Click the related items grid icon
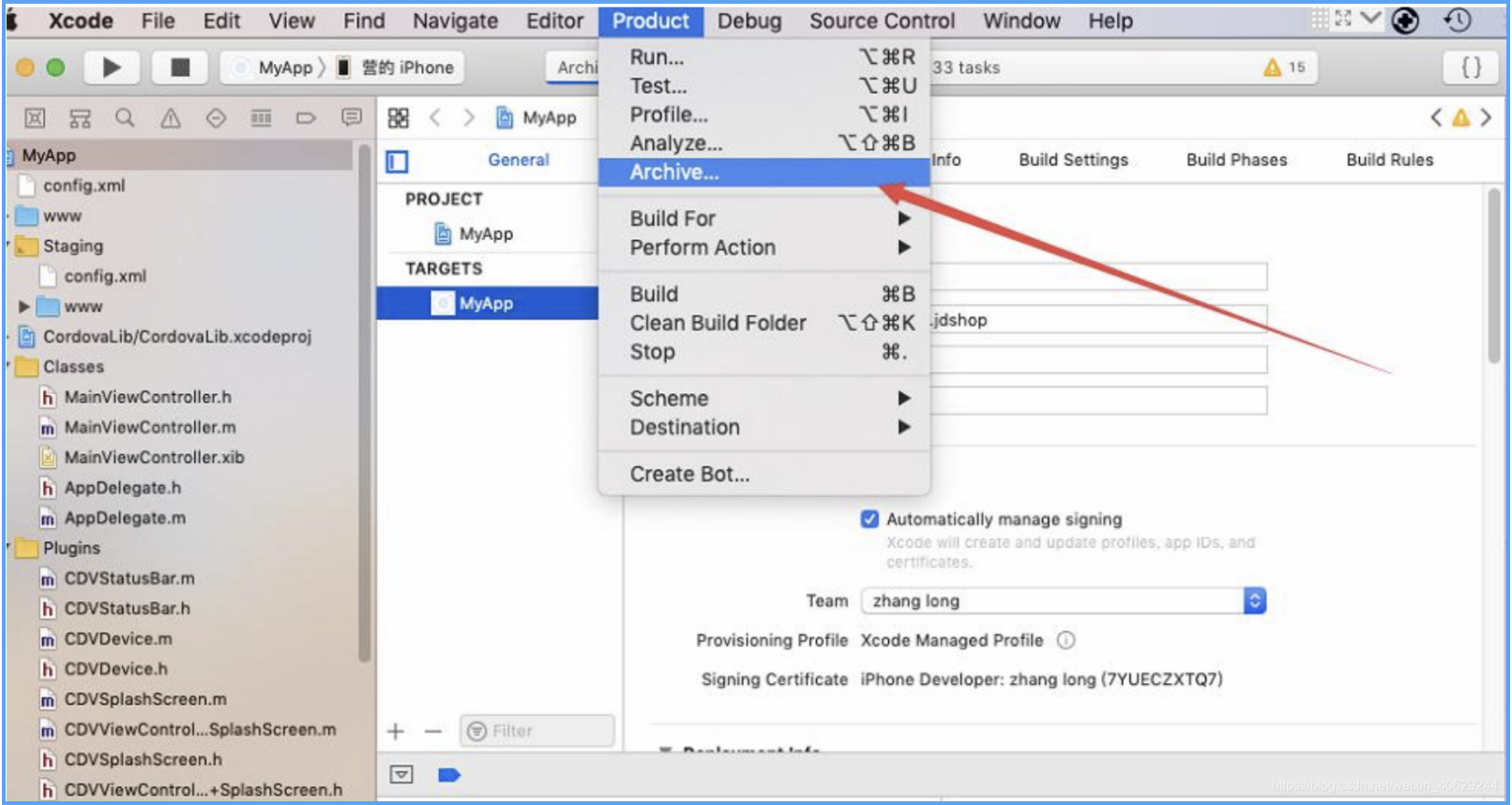Image resolution: width=1512 pixels, height=805 pixels. pos(399,117)
